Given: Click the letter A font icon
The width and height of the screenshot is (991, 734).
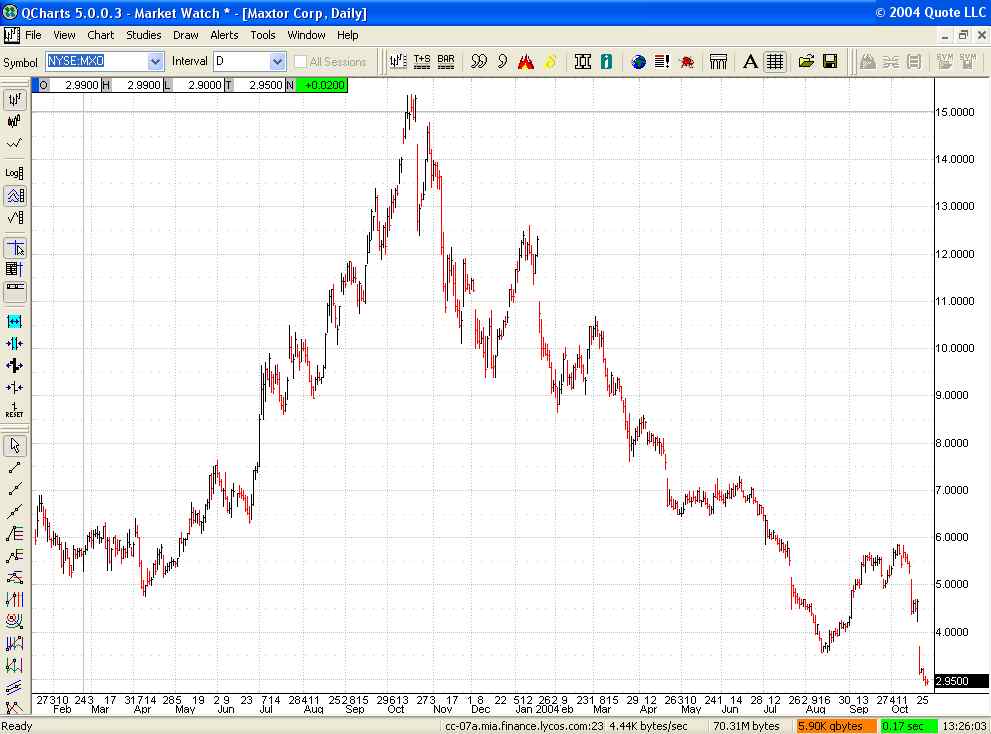Looking at the screenshot, I should 750,61.
